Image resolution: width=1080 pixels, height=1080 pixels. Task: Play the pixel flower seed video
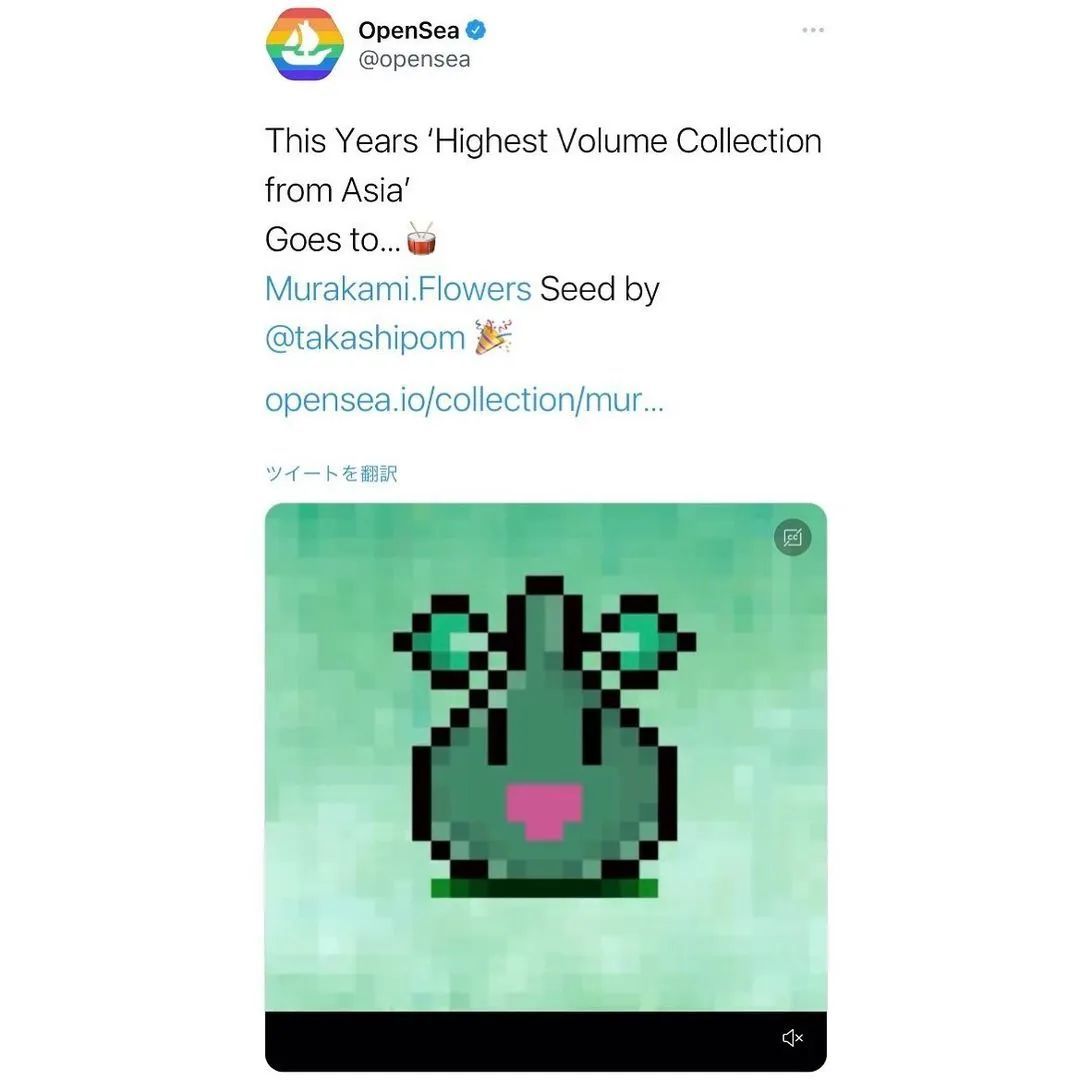click(546, 758)
